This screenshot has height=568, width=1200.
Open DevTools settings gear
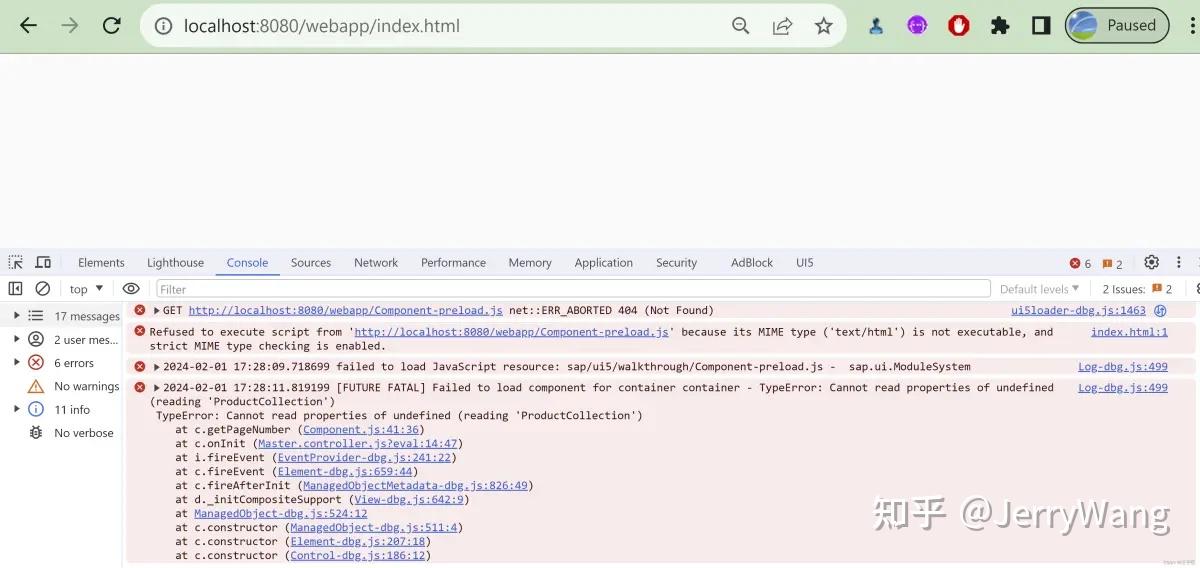[x=1151, y=262]
